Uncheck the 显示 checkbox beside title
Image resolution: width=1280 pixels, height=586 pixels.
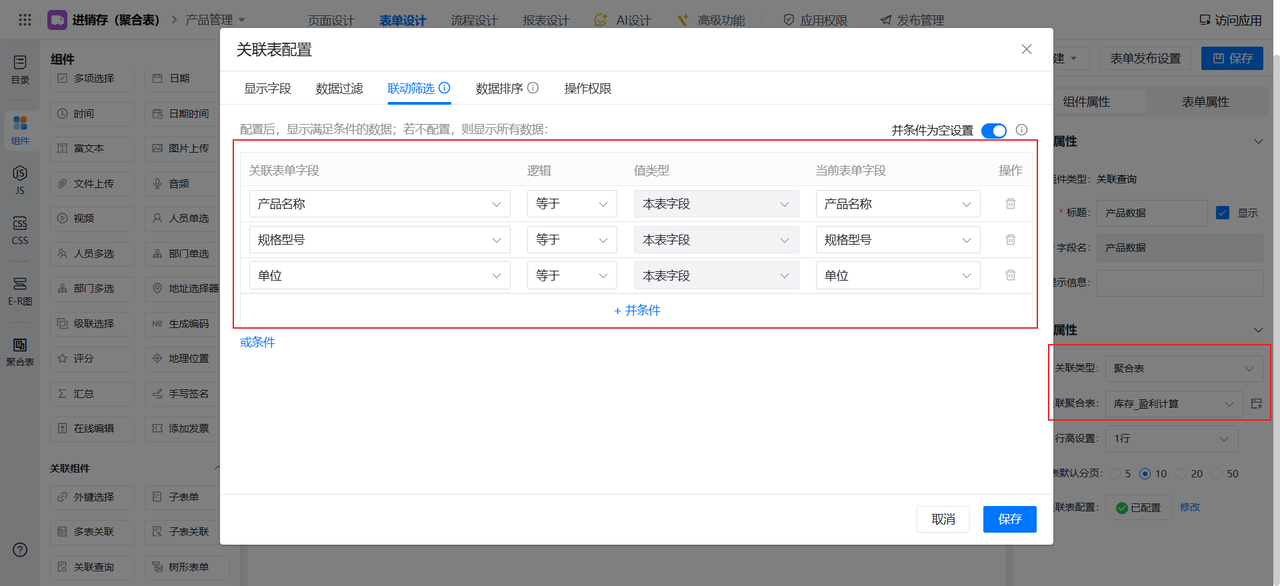coord(1222,213)
